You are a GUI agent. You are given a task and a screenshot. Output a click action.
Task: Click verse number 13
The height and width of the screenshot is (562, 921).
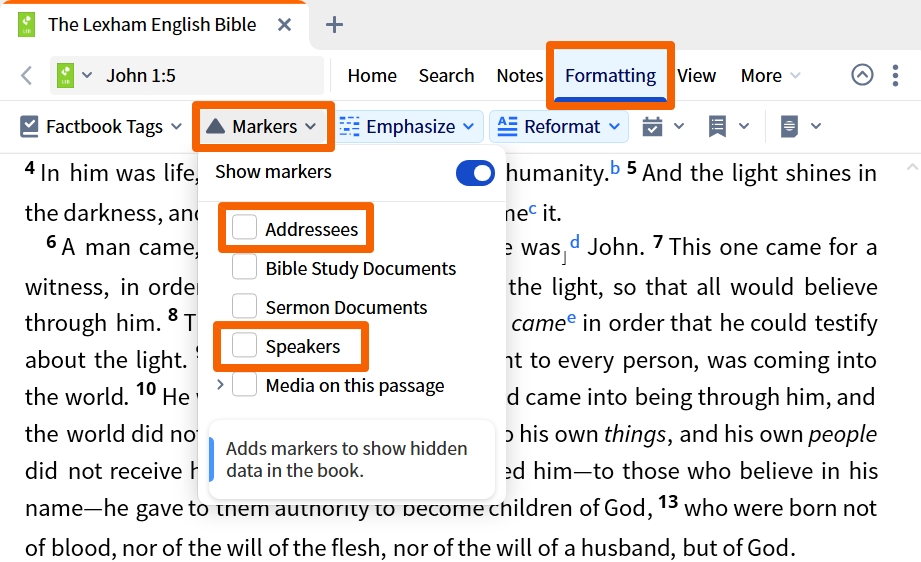pyautogui.click(x=668, y=502)
